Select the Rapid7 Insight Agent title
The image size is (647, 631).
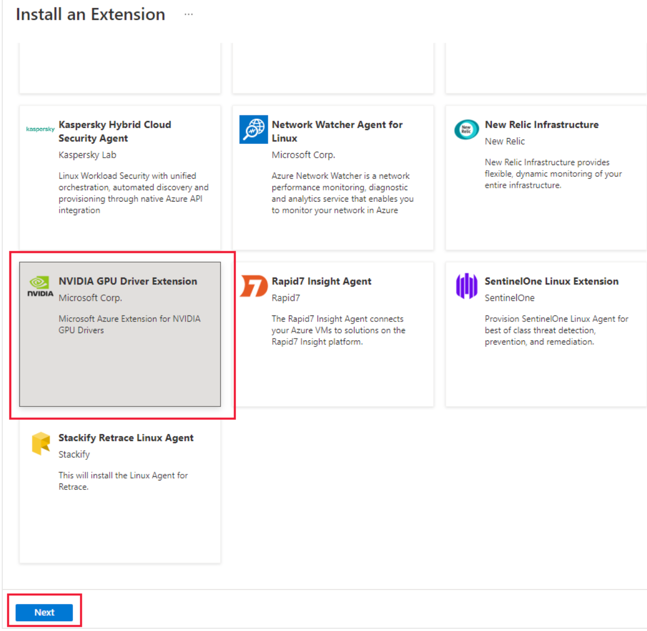pyautogui.click(x=321, y=281)
